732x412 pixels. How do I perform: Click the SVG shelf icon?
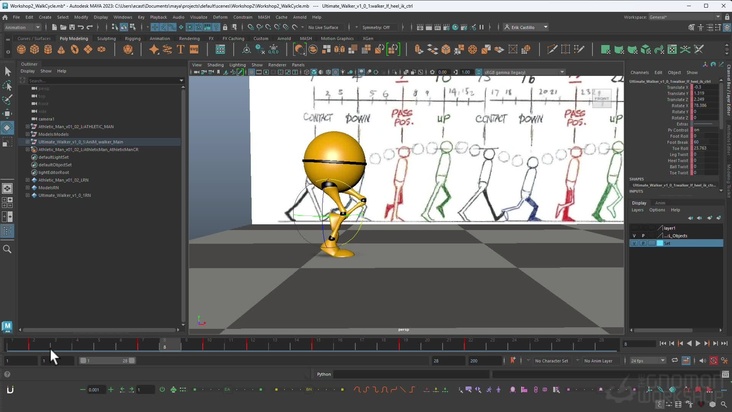click(x=194, y=49)
